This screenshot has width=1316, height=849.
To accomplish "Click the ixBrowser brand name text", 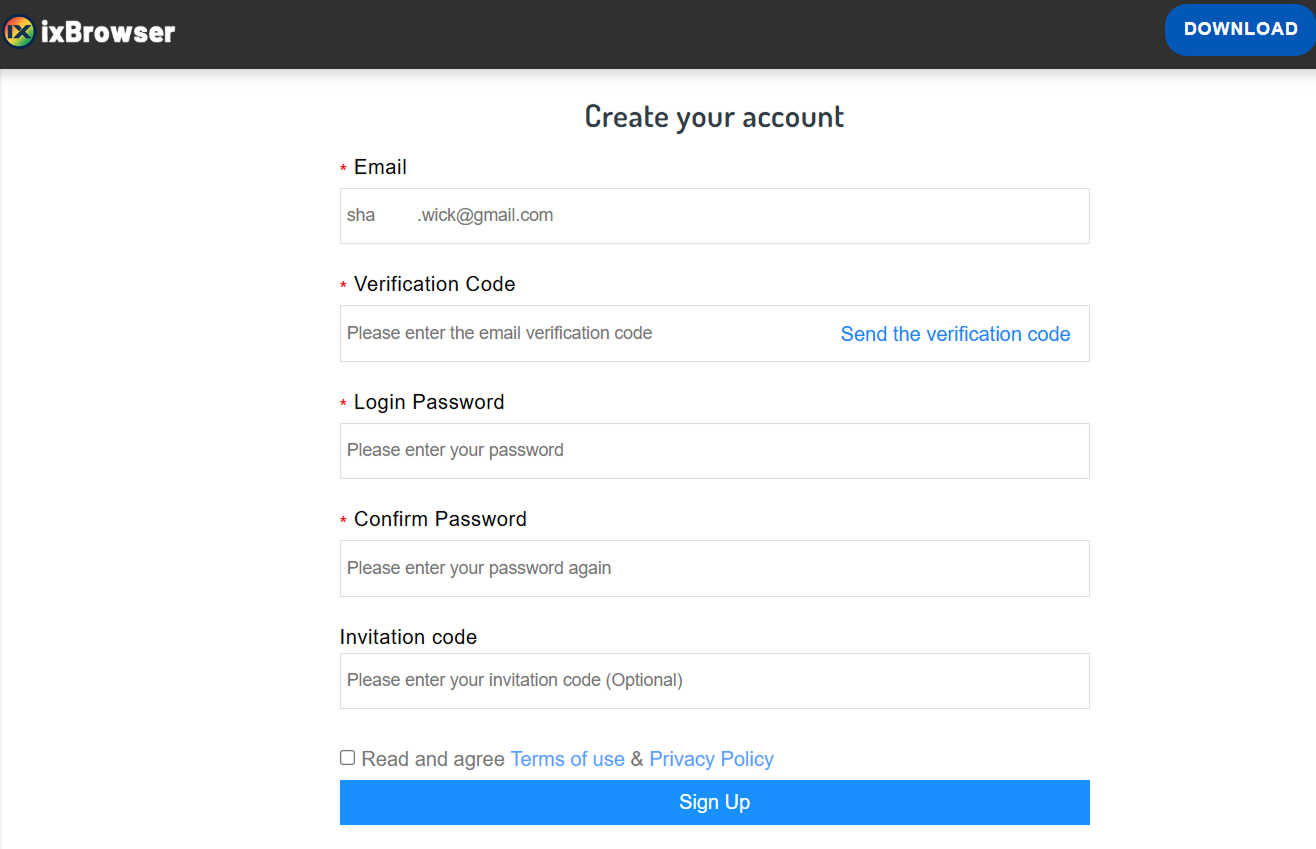I will (x=108, y=32).
